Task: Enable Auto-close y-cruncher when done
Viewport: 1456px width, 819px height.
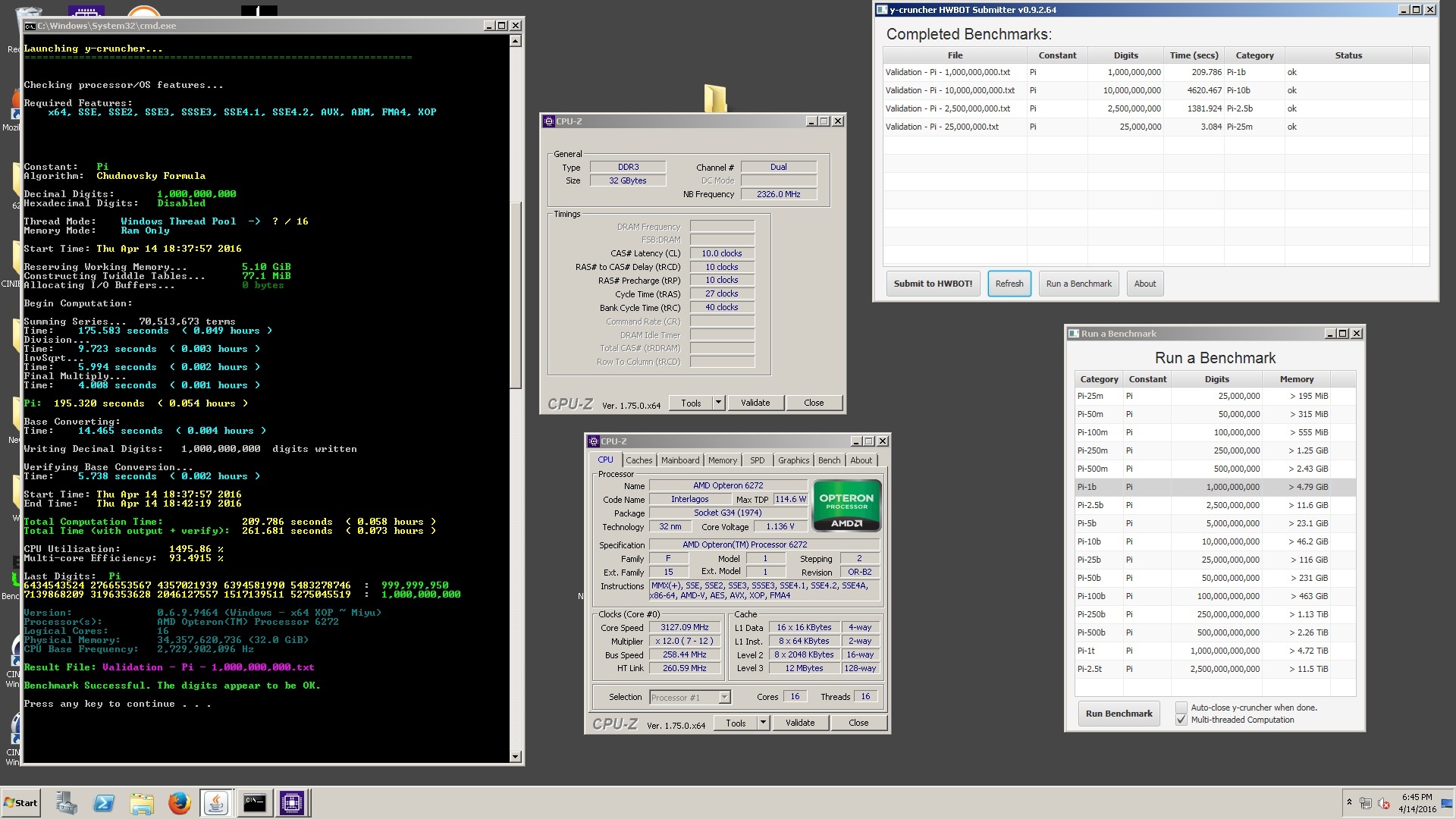Action: [1181, 708]
